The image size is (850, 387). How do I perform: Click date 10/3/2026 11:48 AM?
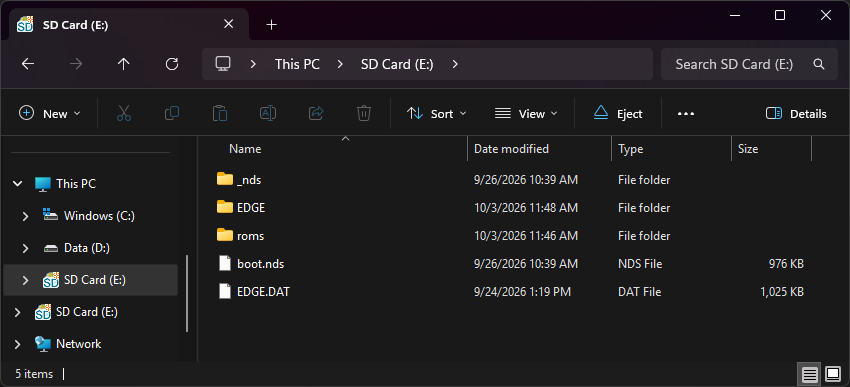click(526, 208)
